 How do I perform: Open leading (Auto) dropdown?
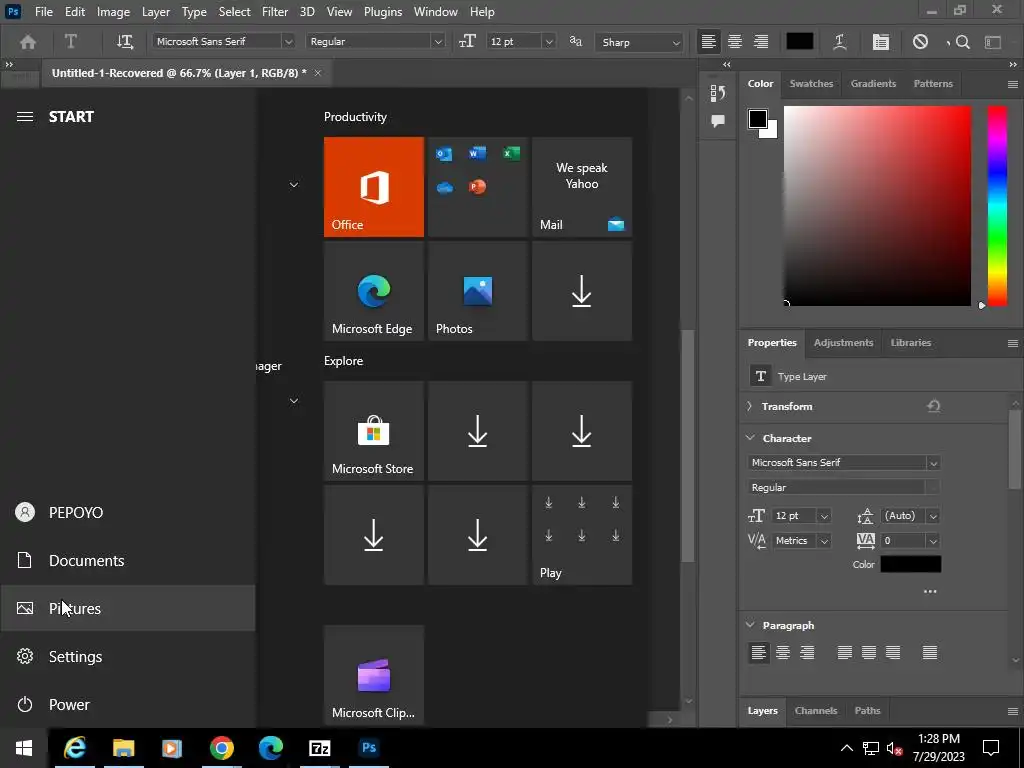pos(933,517)
